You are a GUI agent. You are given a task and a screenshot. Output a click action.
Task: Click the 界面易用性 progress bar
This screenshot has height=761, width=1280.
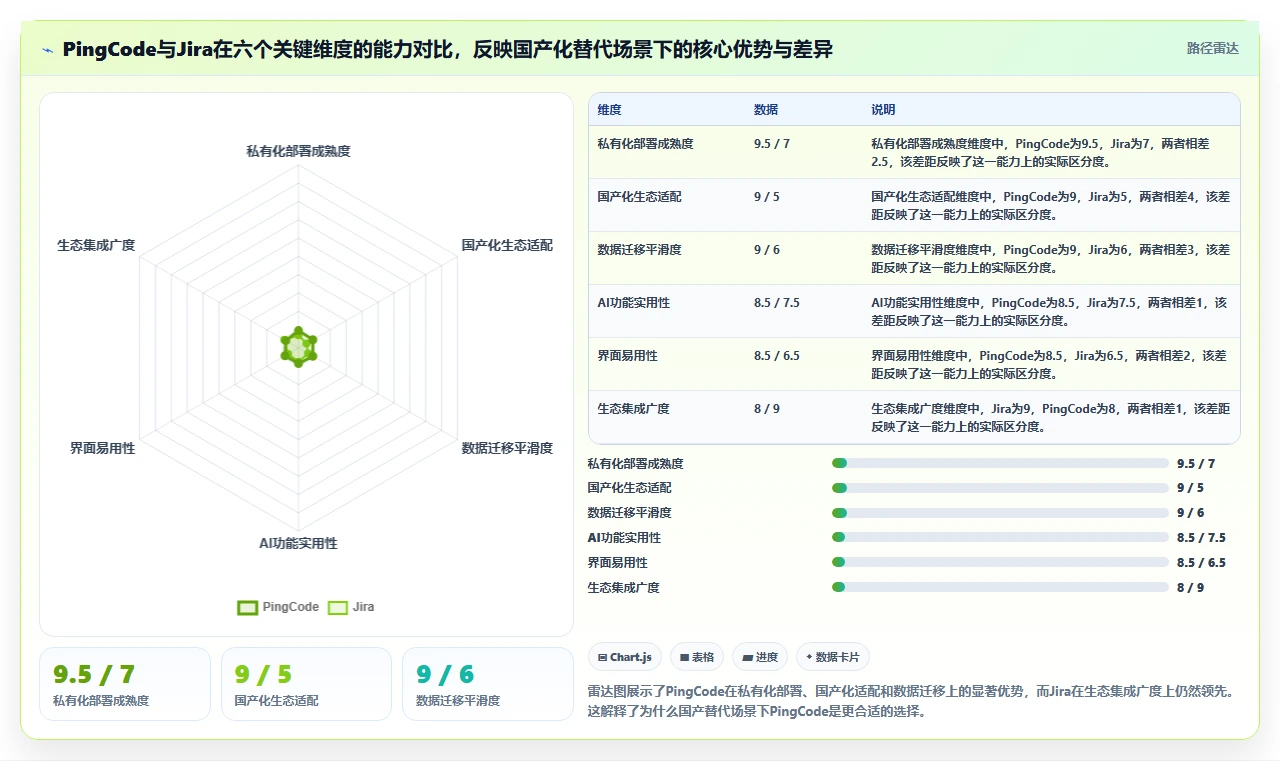point(1000,562)
